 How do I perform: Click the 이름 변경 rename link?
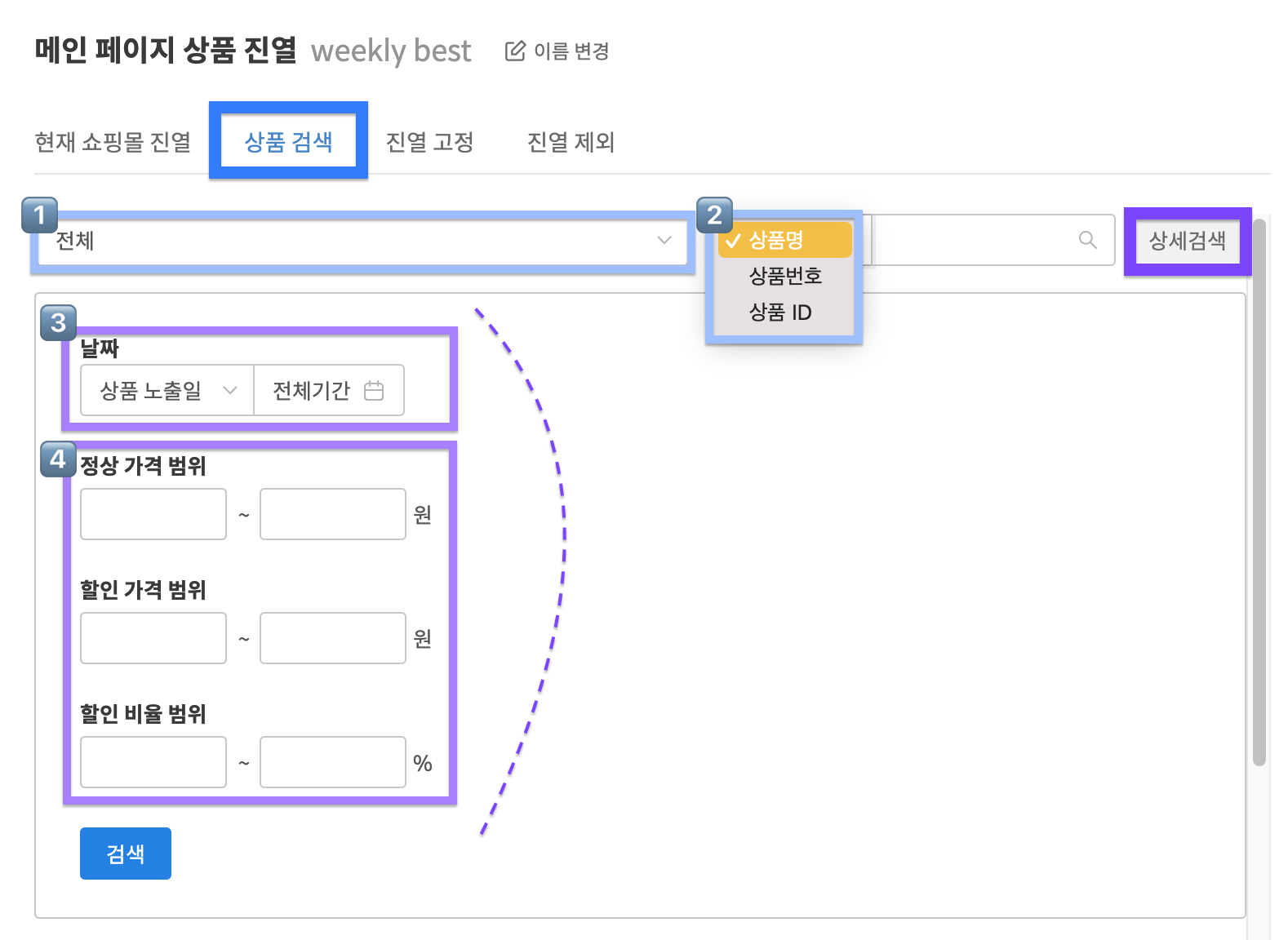tap(571, 51)
